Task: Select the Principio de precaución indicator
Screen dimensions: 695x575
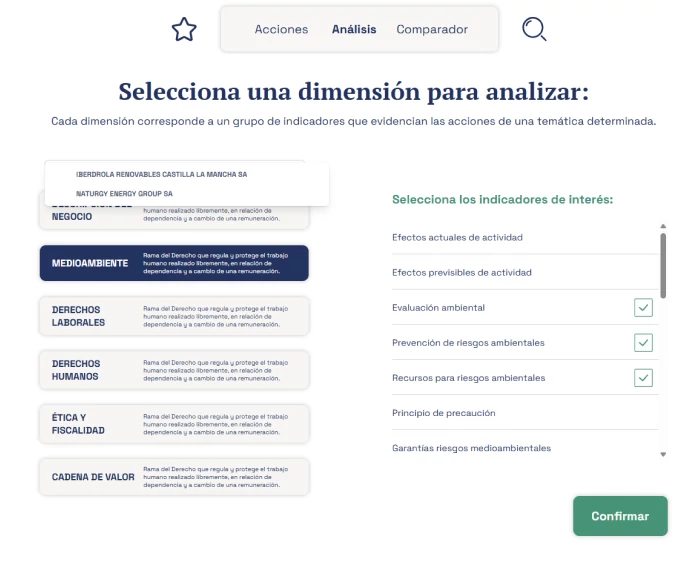Action: pos(443,413)
